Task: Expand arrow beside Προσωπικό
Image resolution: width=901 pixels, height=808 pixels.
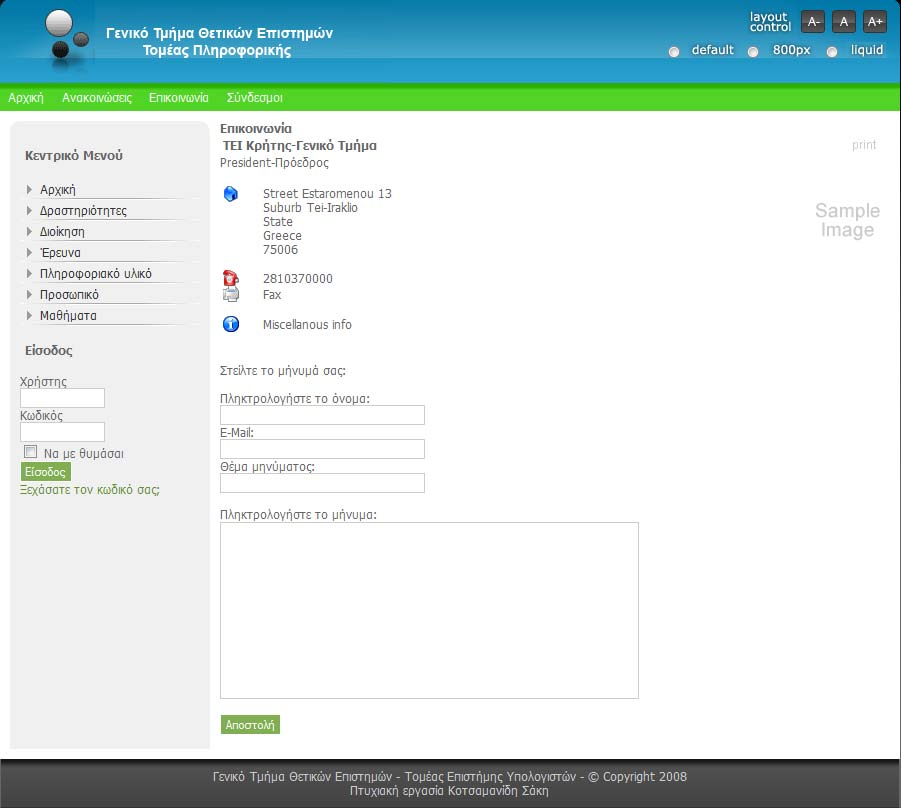Action: (29, 294)
